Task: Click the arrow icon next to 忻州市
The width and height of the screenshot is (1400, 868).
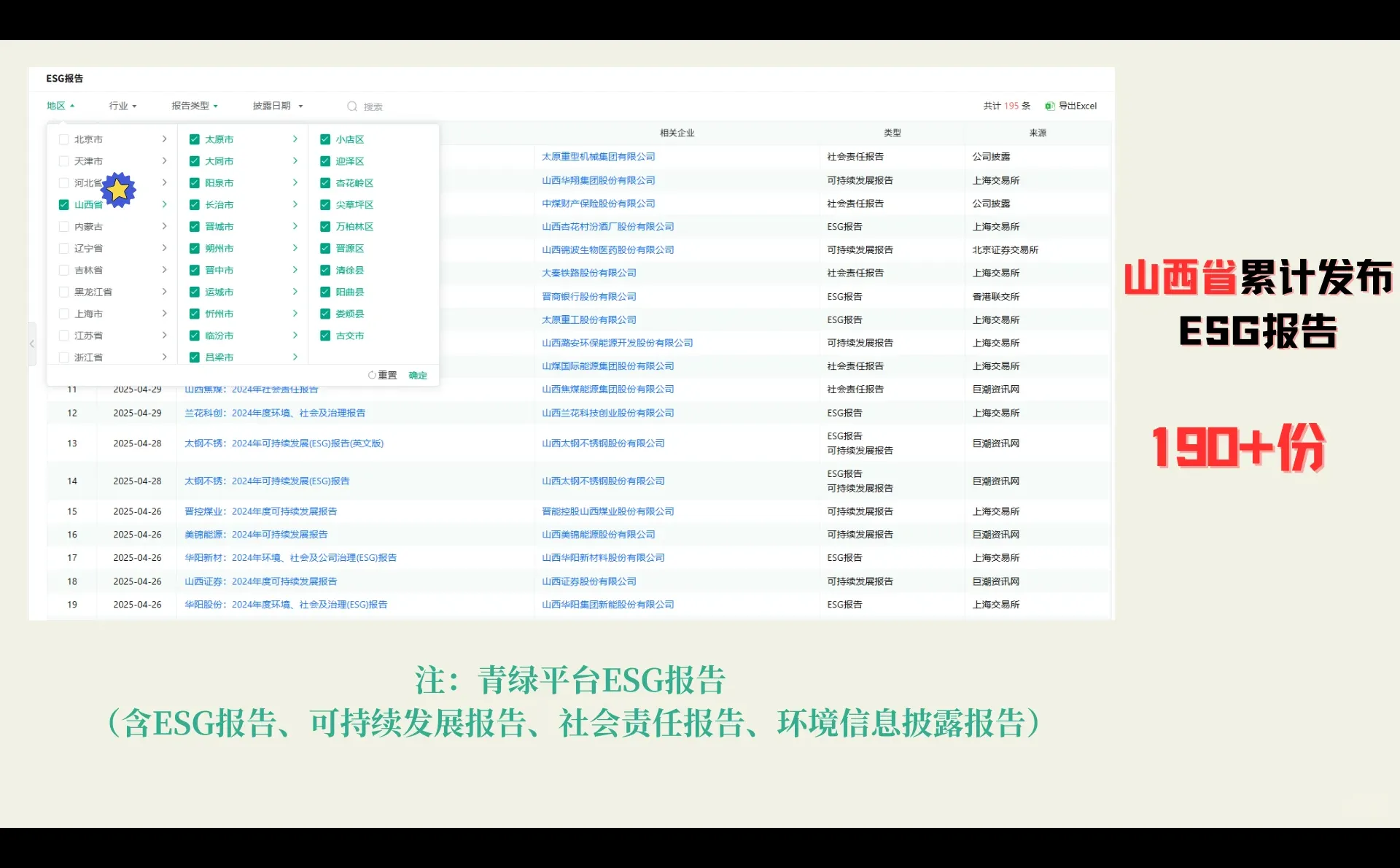Action: pyautogui.click(x=295, y=314)
